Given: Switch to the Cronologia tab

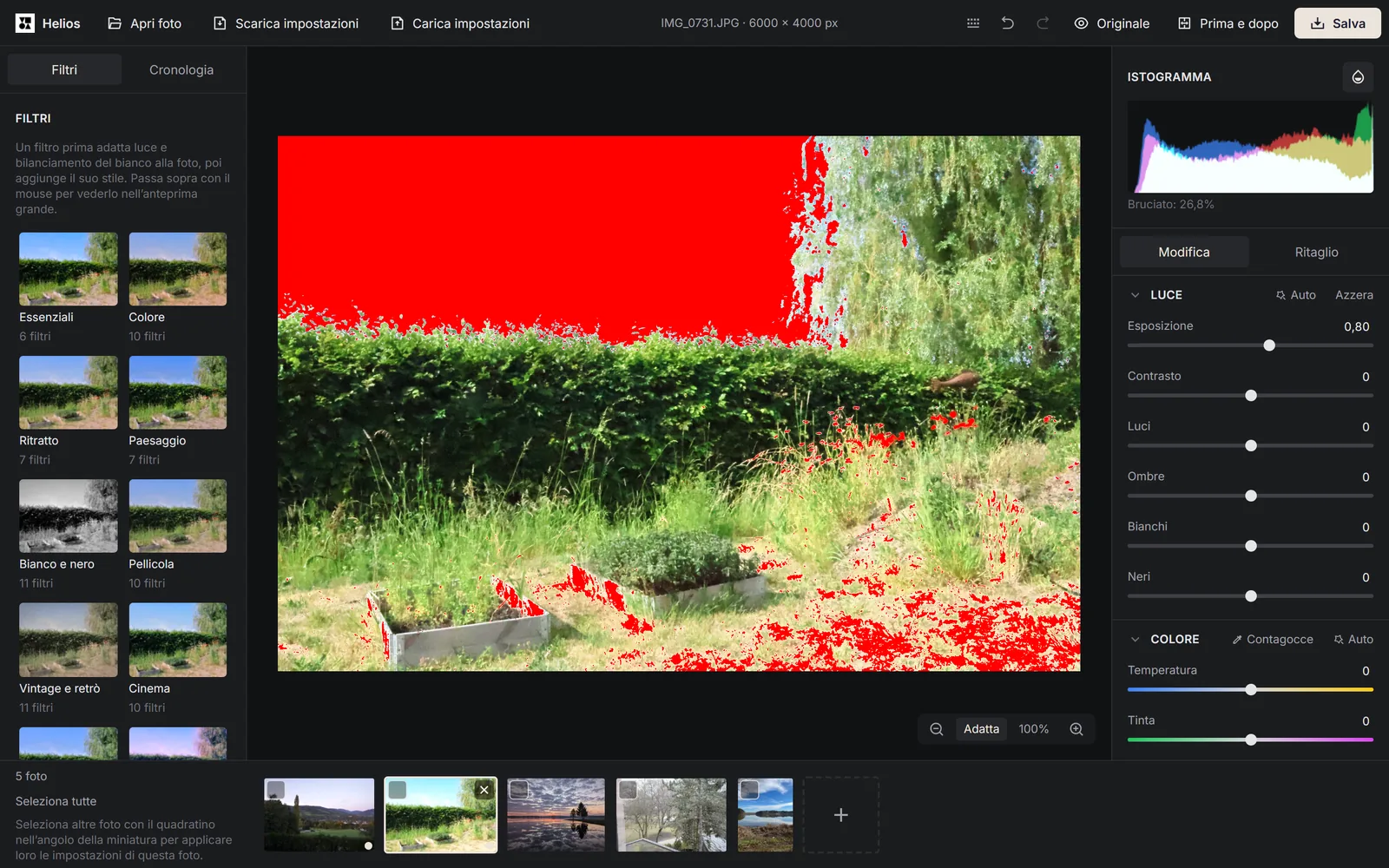Looking at the screenshot, I should (x=181, y=69).
